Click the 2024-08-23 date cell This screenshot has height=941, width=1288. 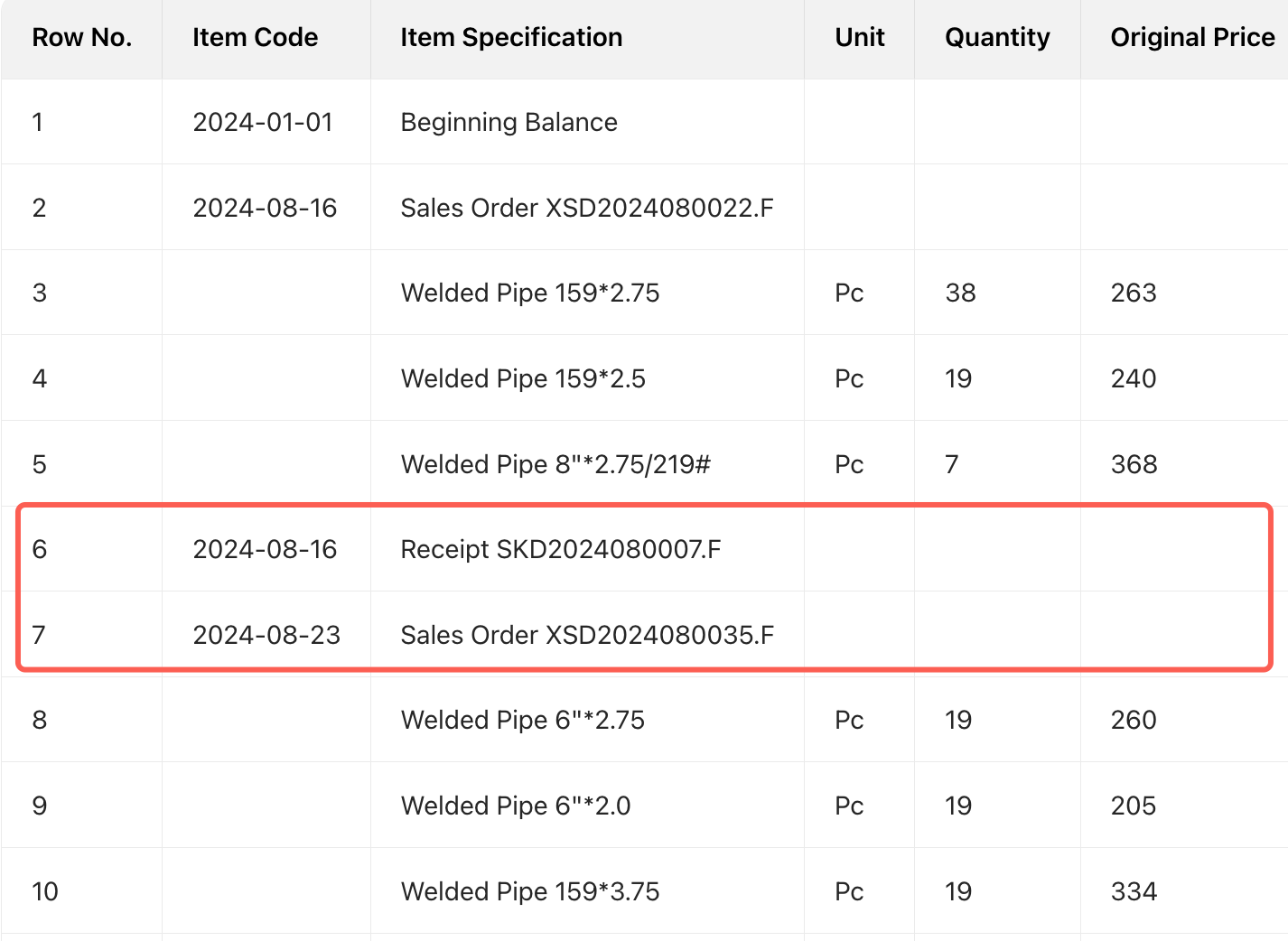pos(266,636)
